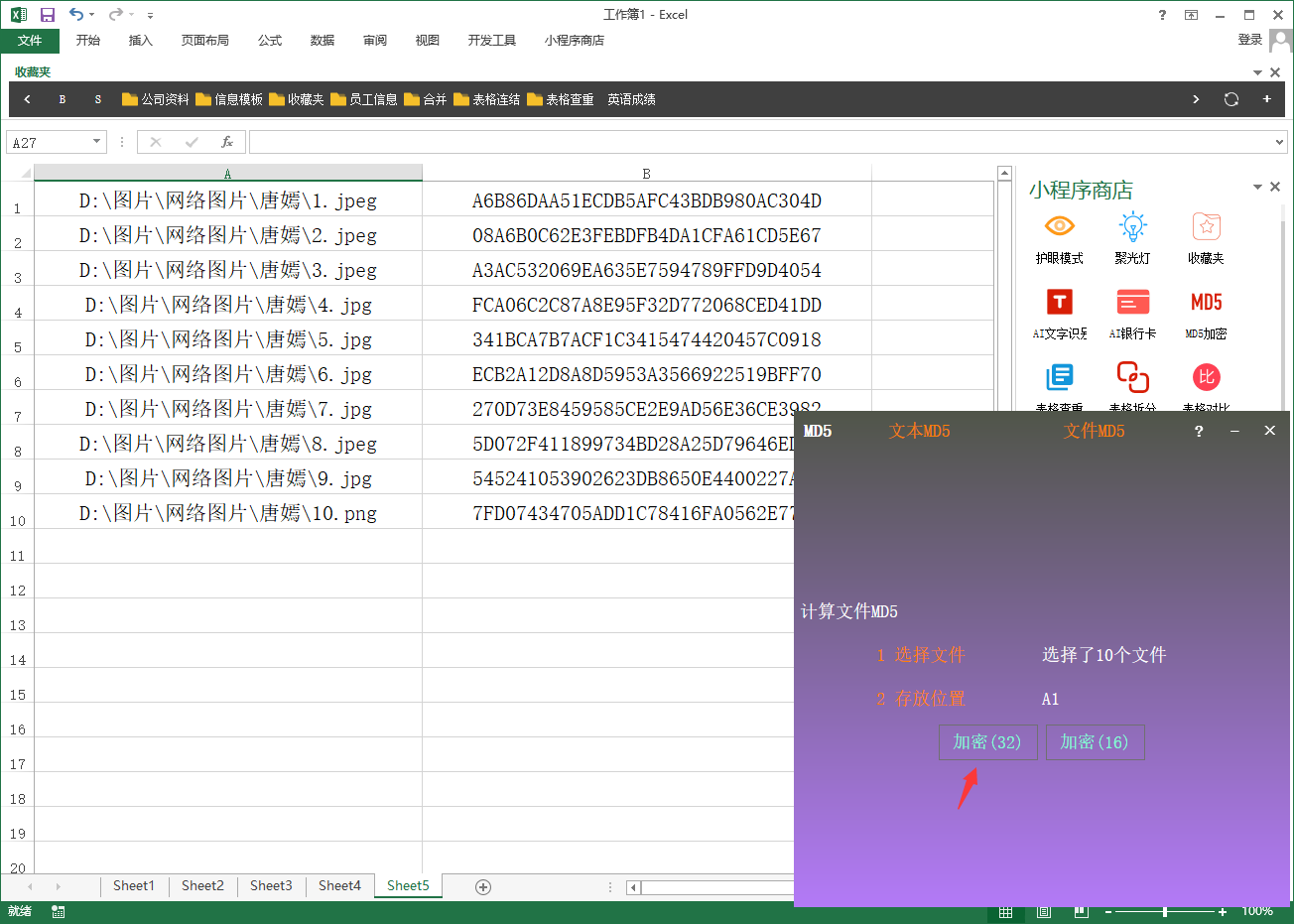Select cell with 唐嫣\10.png path
This screenshot has height=924, width=1294.
click(x=228, y=512)
